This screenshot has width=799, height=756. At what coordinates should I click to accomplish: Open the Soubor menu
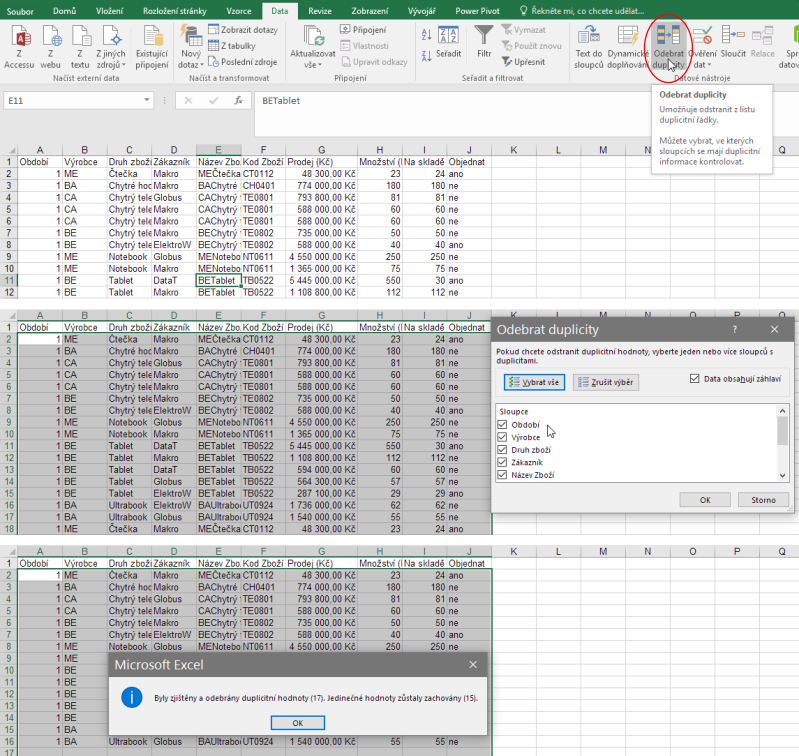pos(20,11)
